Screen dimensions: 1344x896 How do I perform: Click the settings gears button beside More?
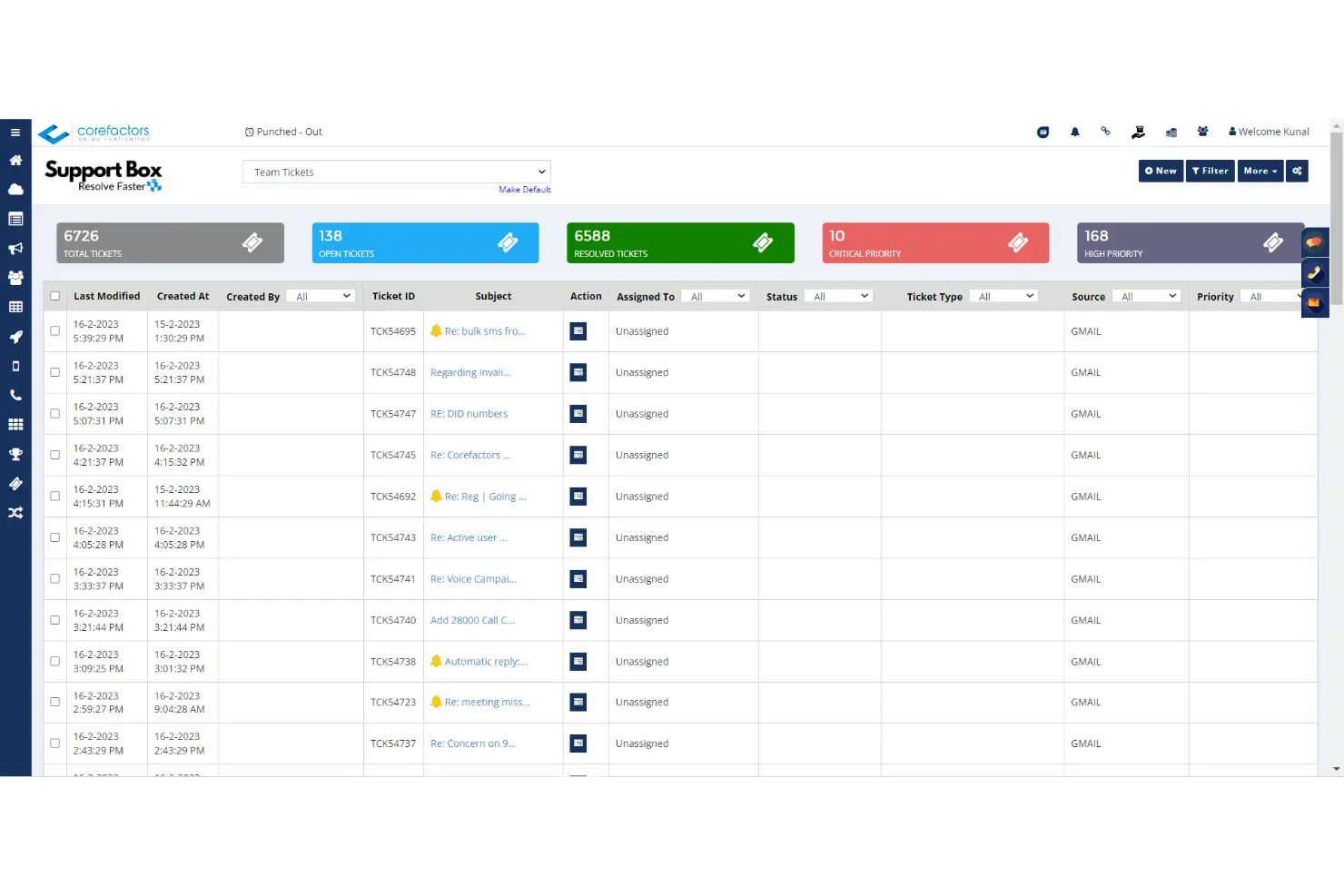(1297, 171)
